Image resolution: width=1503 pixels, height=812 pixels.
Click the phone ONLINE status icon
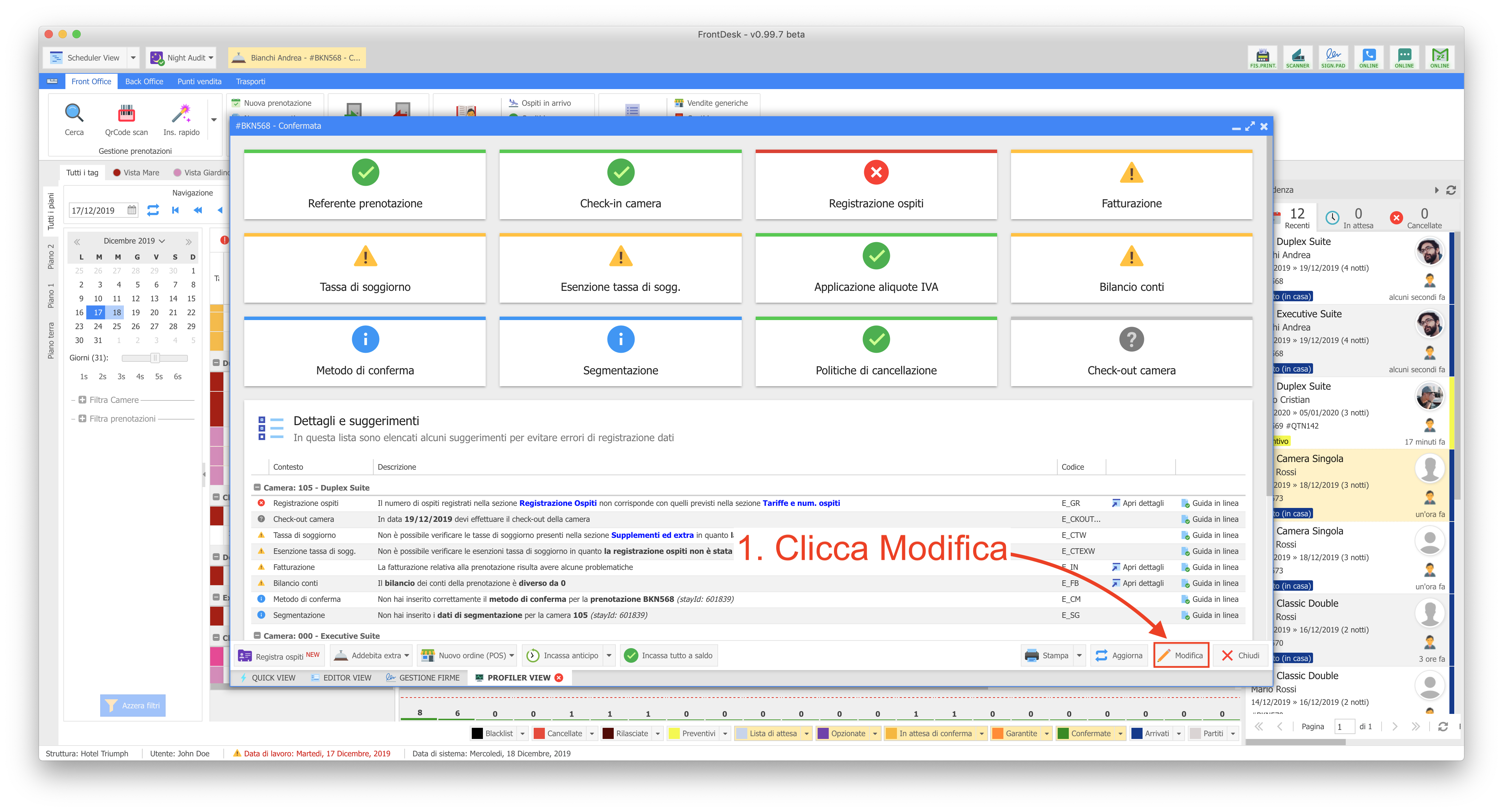point(1369,58)
